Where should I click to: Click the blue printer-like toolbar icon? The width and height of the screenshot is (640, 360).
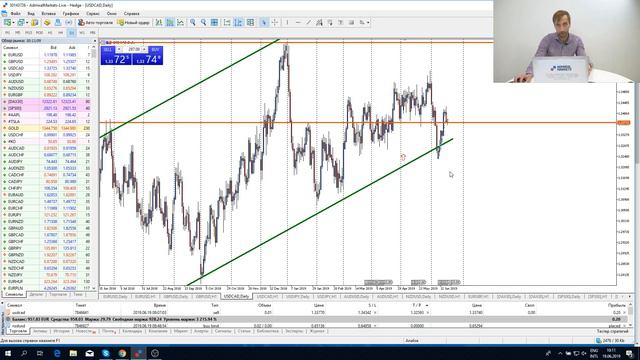[58, 22]
